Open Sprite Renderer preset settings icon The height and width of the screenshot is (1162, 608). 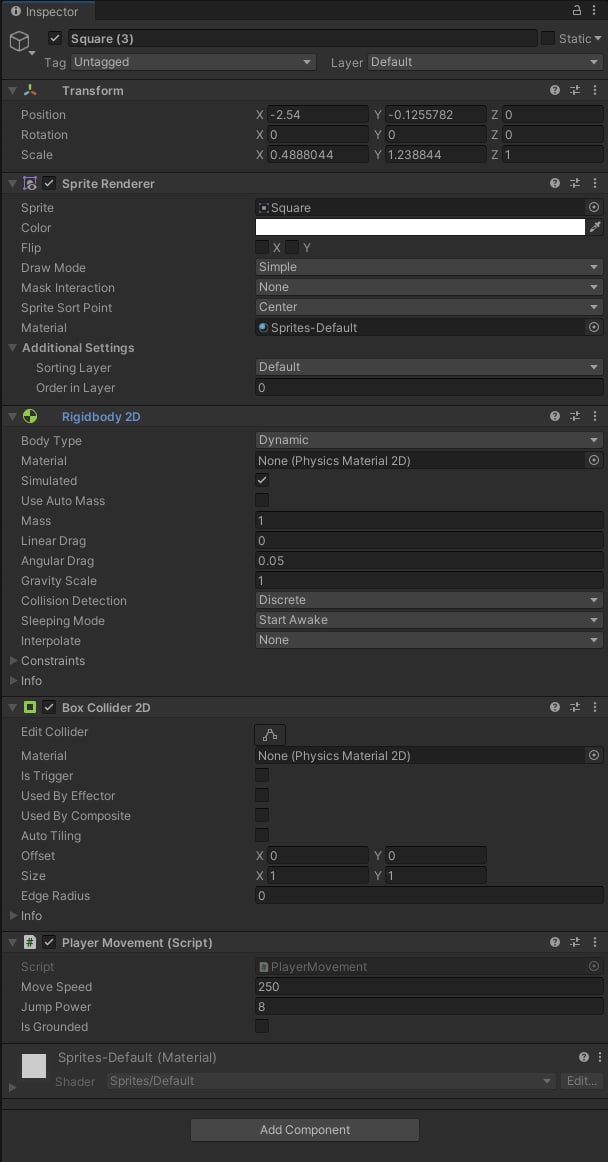point(575,183)
